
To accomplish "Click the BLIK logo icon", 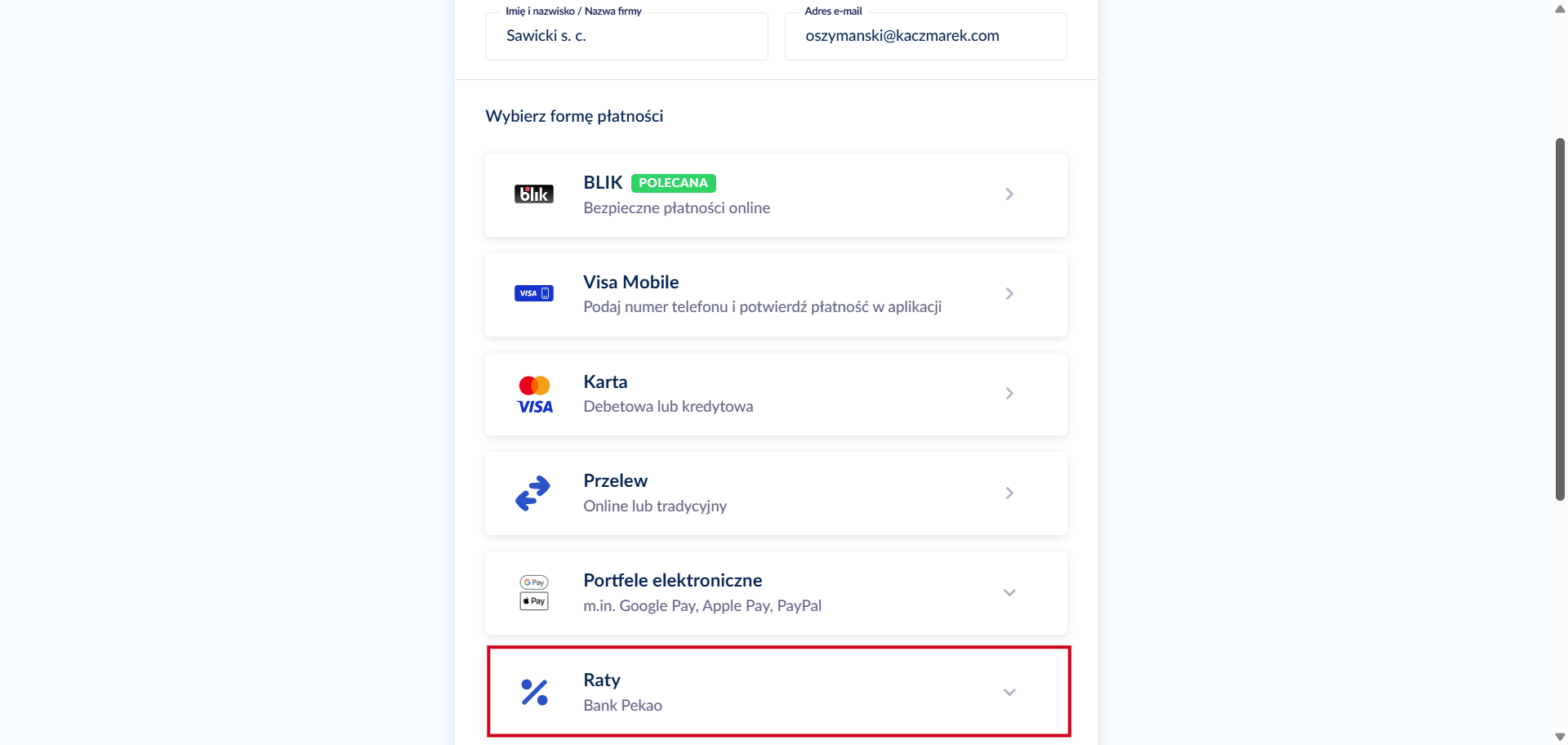I will (533, 194).
